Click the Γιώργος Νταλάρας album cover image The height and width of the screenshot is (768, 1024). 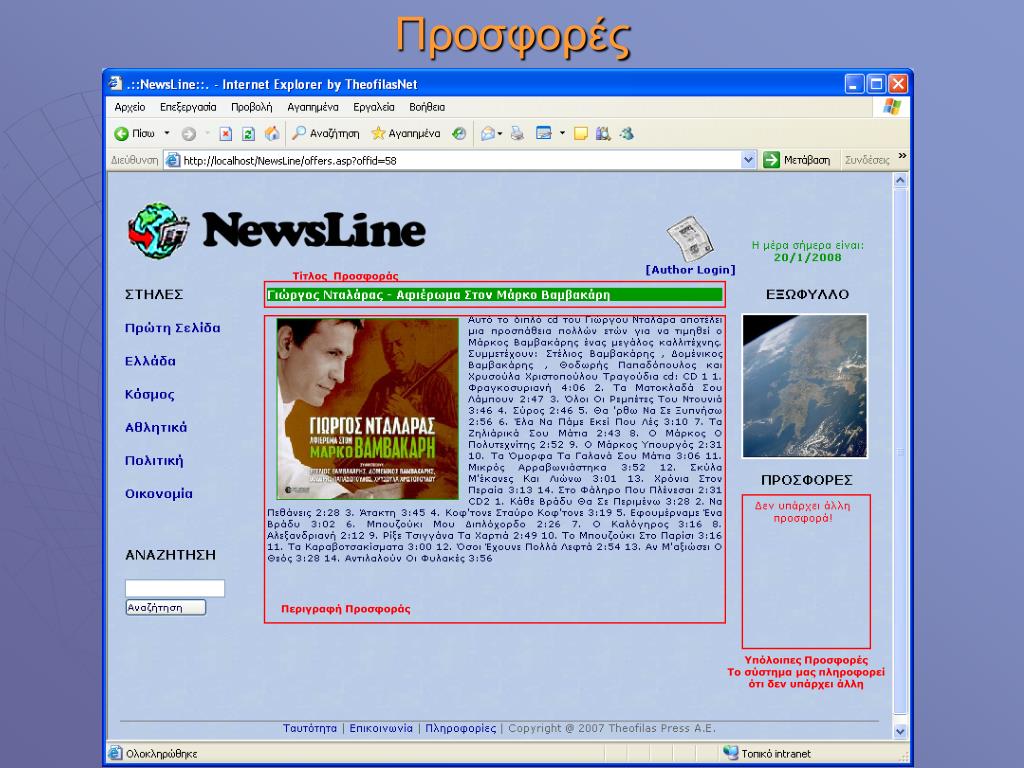pos(368,409)
